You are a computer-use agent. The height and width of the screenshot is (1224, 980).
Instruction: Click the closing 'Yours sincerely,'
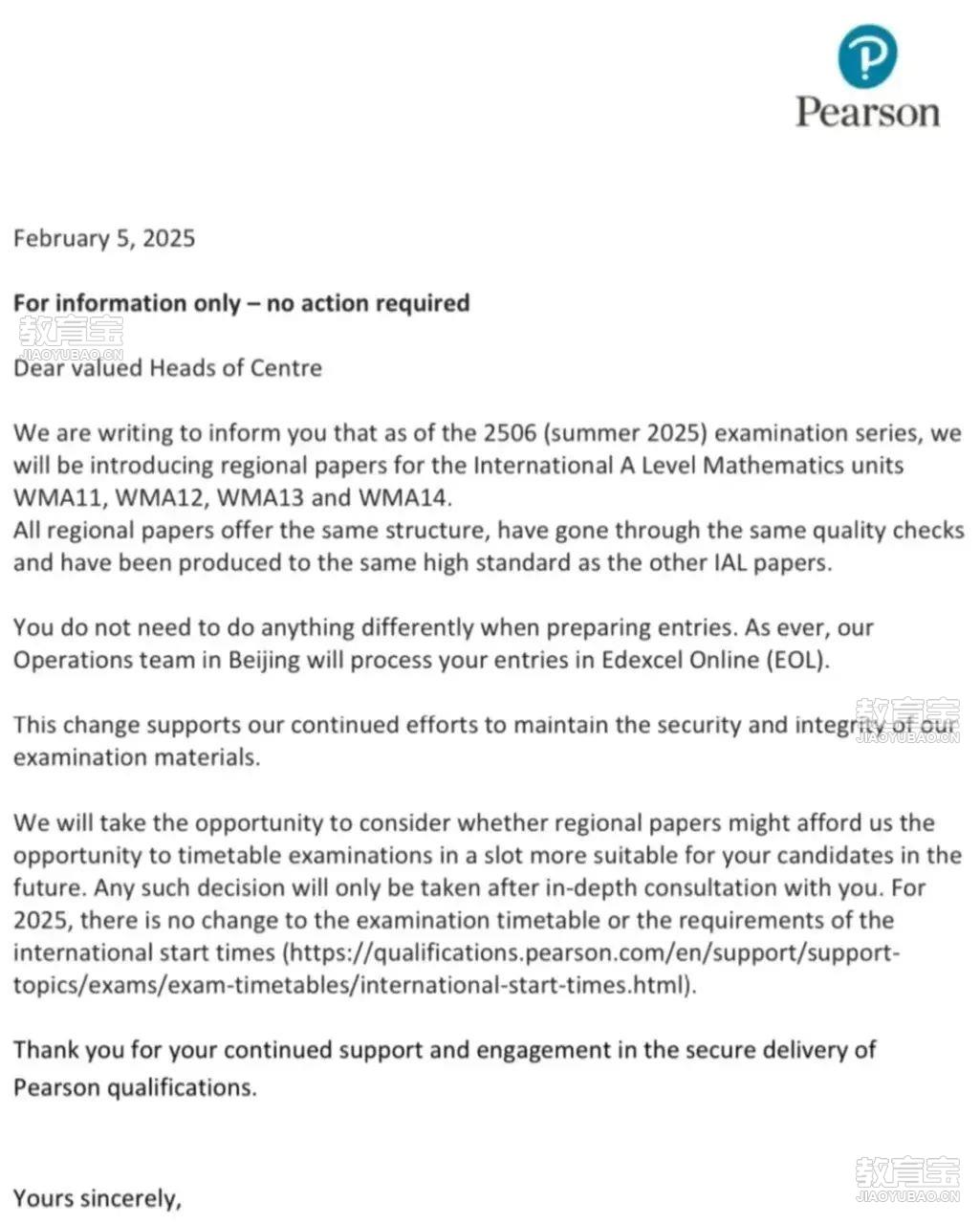point(98,1198)
